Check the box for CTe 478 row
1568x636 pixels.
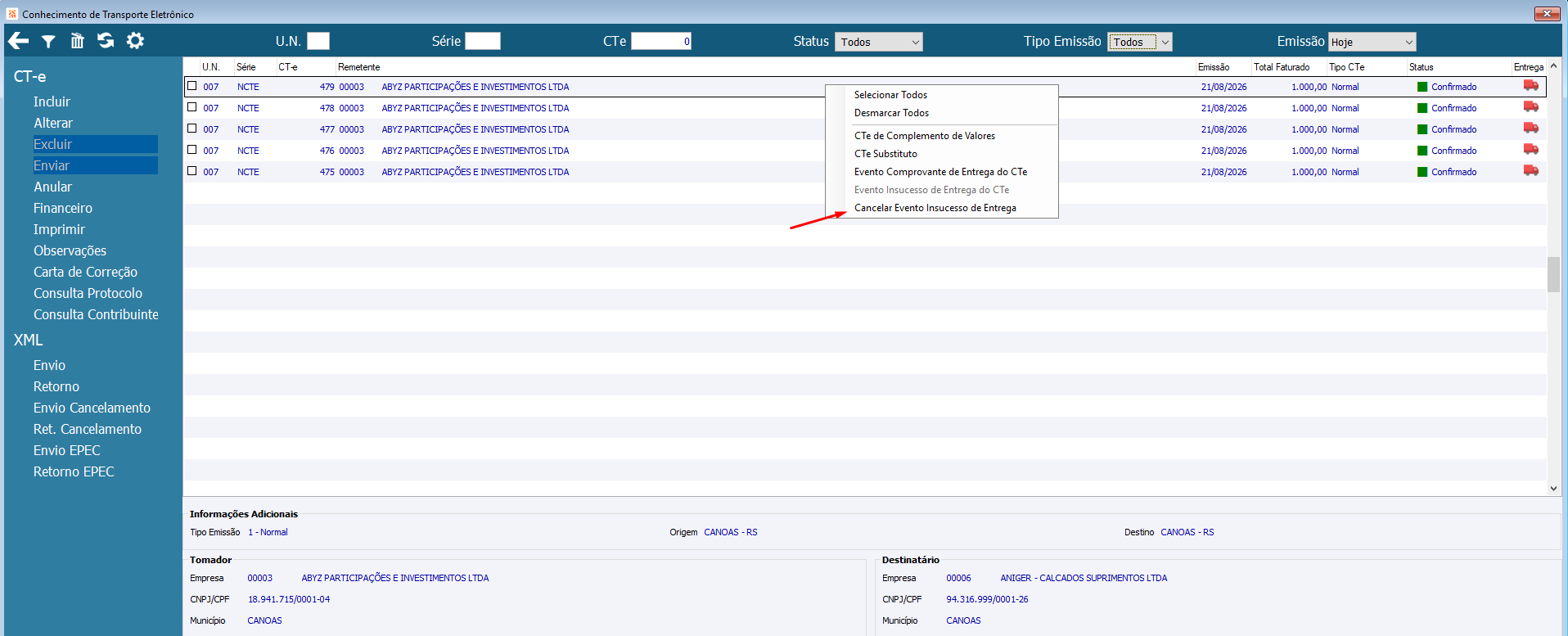tap(192, 107)
